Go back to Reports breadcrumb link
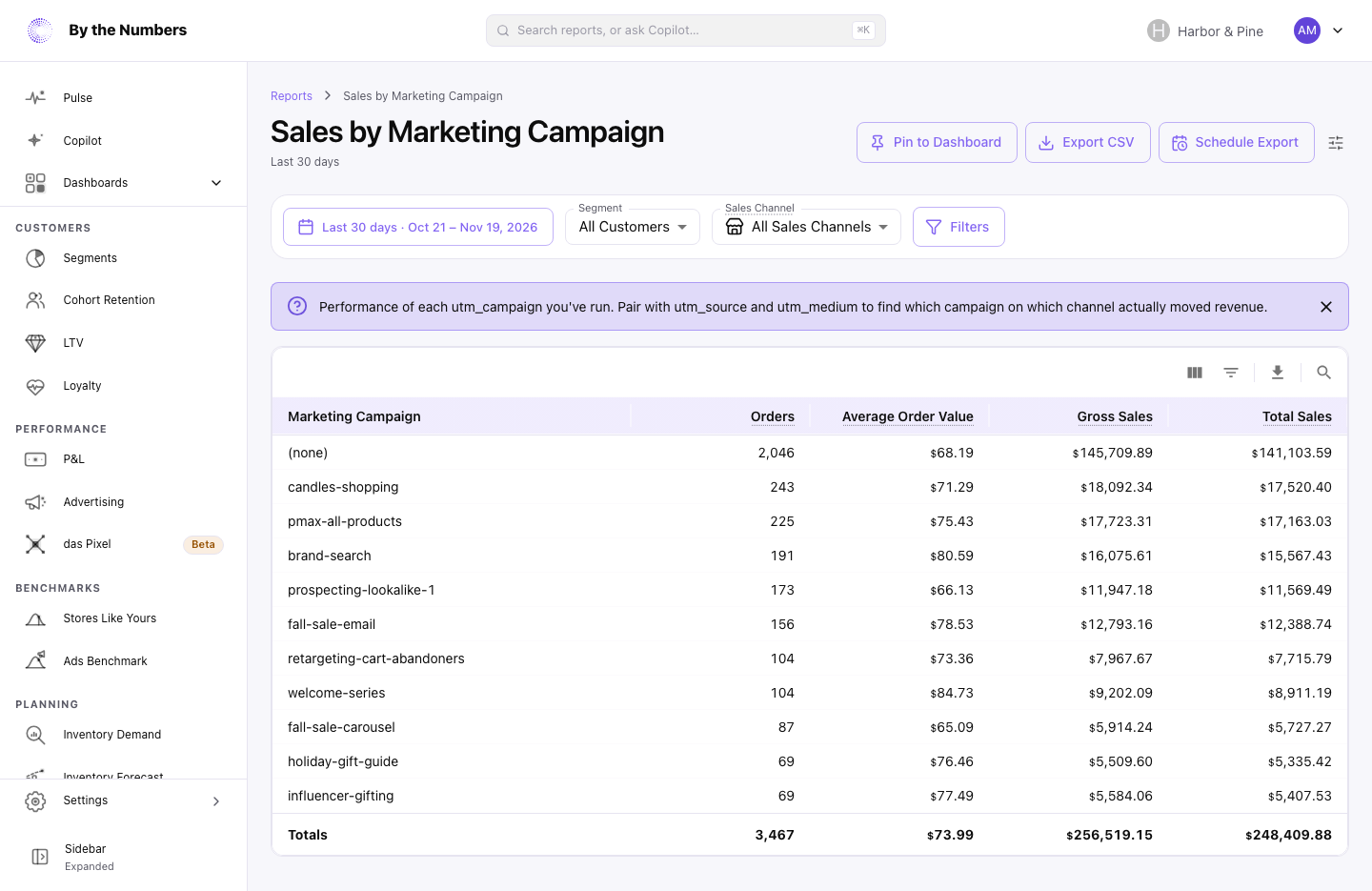 [292, 96]
